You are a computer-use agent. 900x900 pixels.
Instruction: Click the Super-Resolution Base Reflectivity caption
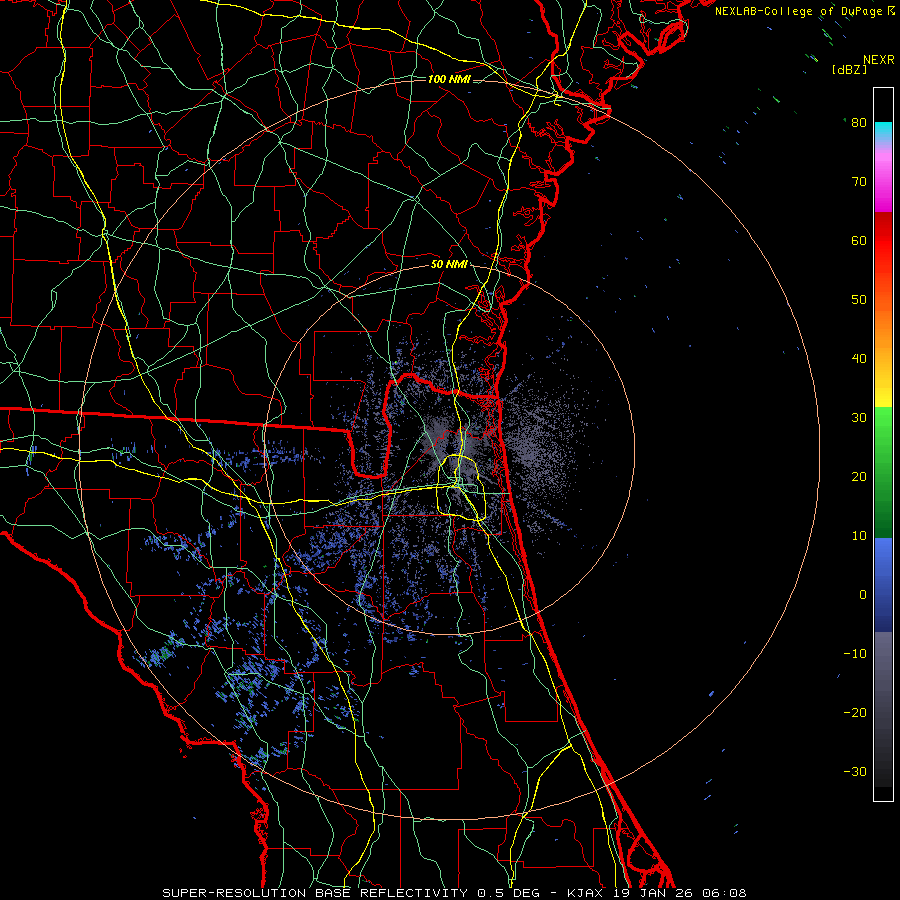pyautogui.click(x=315, y=893)
